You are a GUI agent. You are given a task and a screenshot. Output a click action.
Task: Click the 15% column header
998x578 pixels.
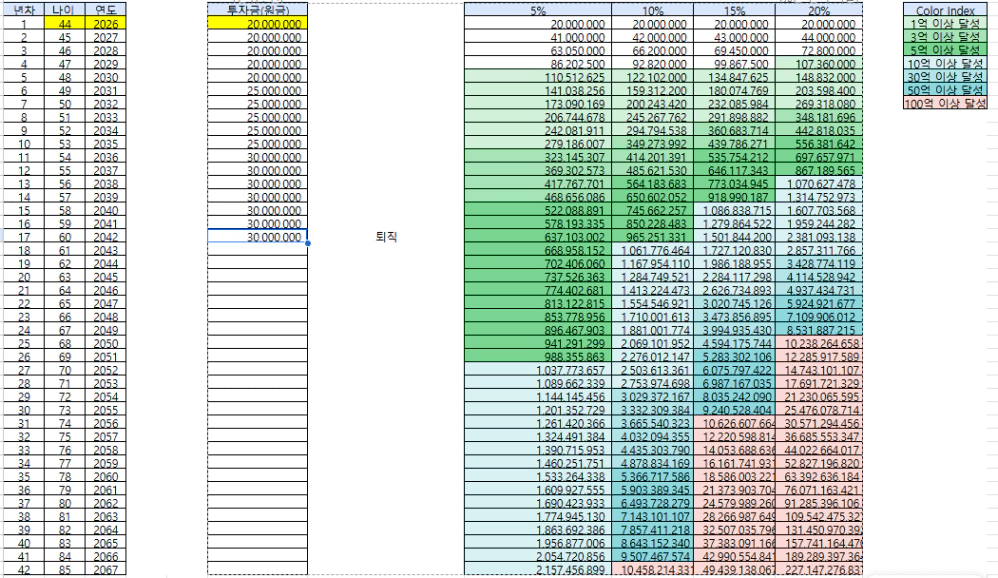(734, 10)
